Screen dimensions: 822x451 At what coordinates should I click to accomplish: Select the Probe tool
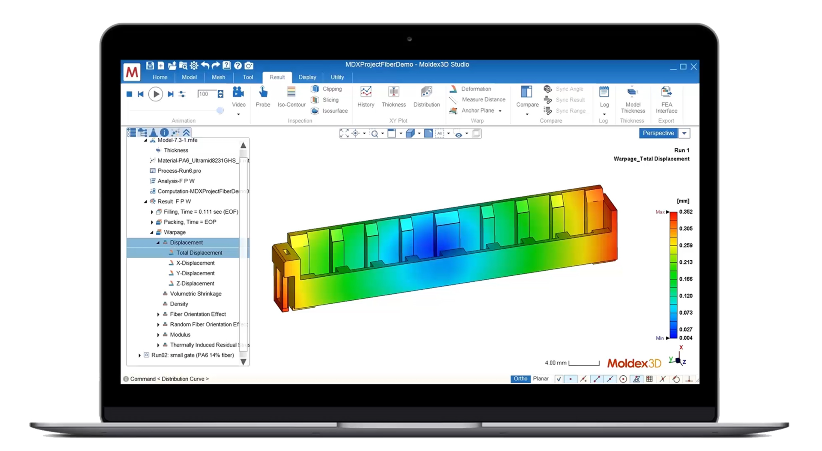point(263,97)
